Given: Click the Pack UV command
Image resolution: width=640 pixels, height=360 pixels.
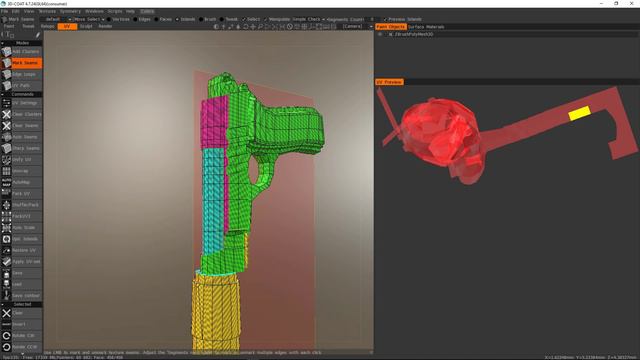Looking at the screenshot, I should (x=22, y=193).
